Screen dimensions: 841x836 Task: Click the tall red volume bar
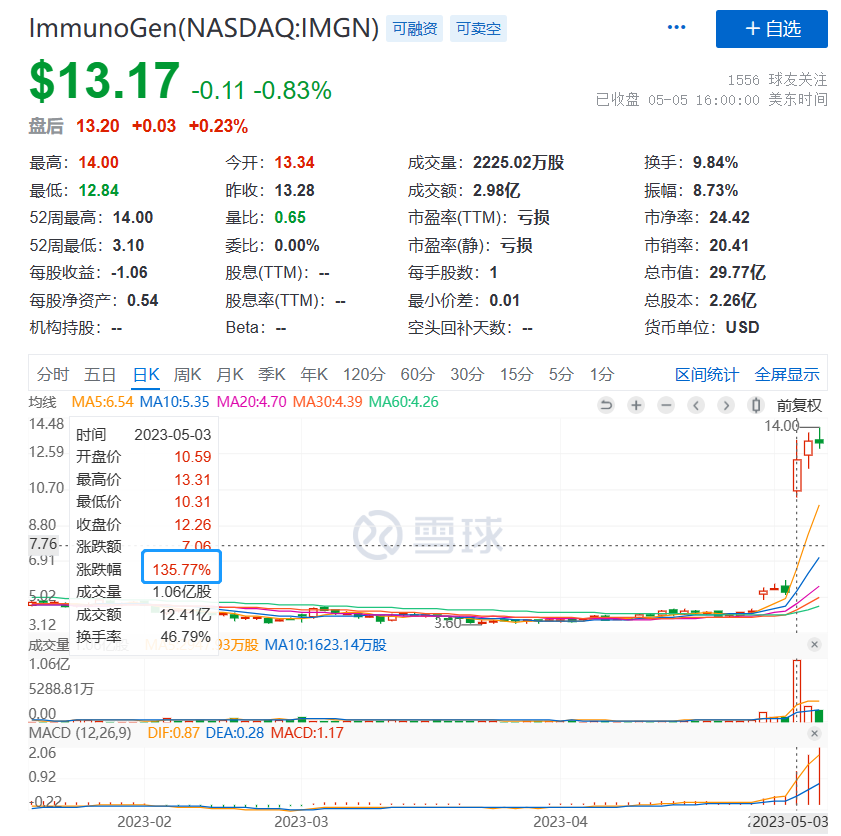796,691
